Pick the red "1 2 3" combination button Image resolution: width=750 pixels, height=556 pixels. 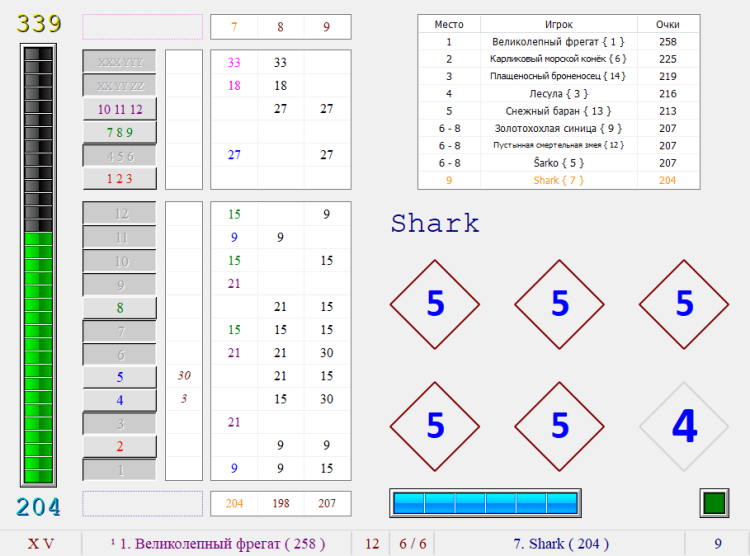coord(119,178)
